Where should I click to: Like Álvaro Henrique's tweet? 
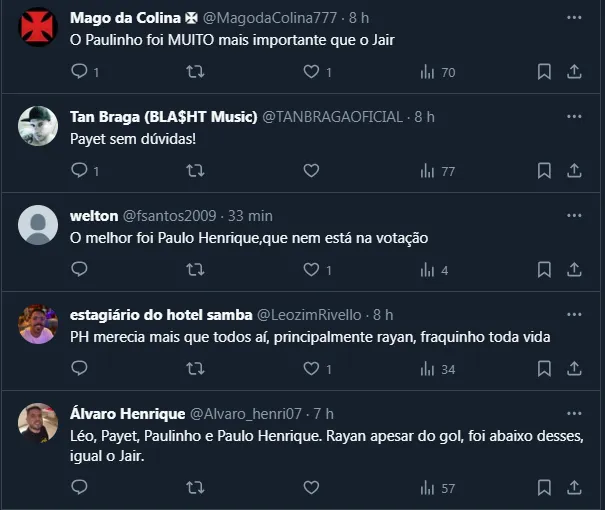tap(311, 488)
